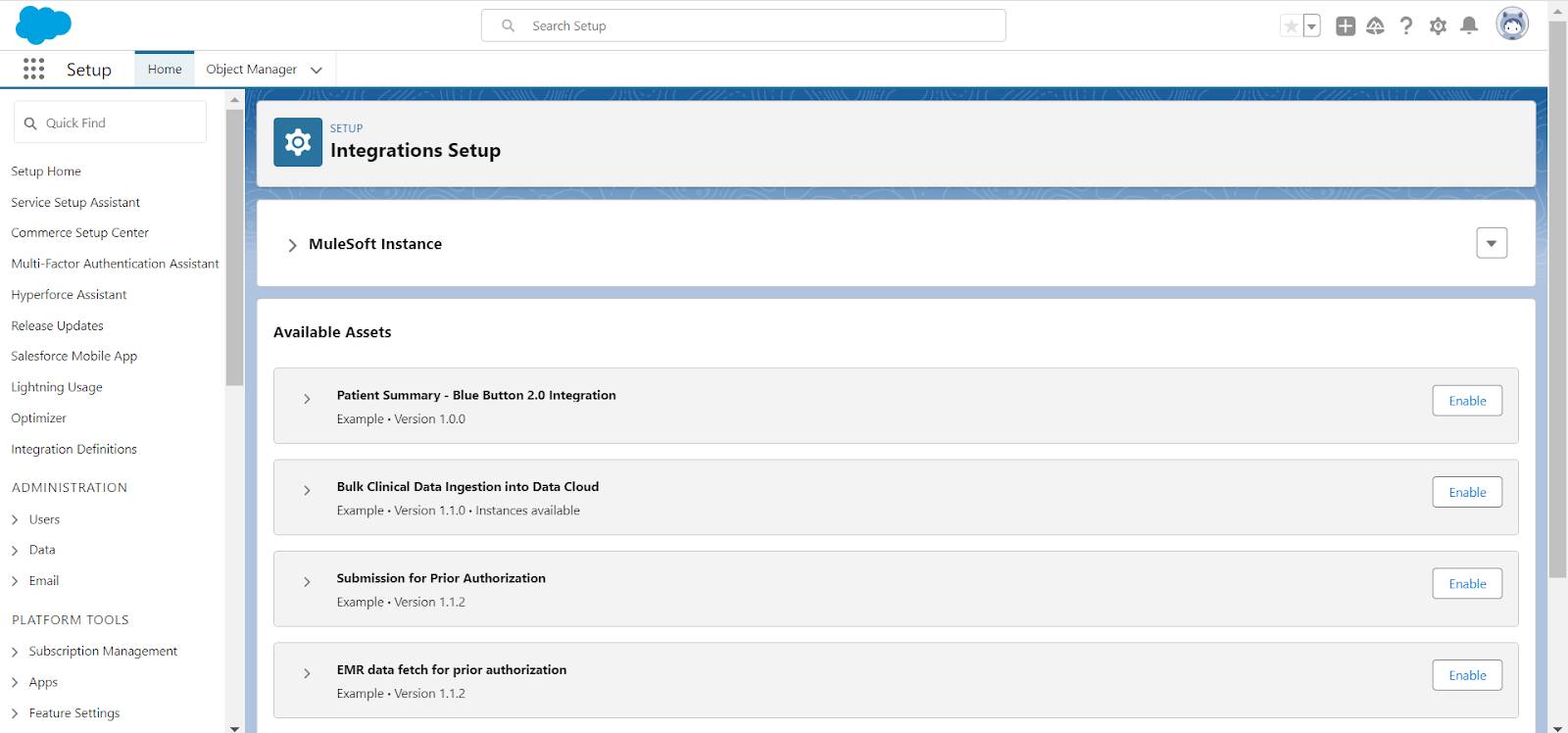The image size is (1568, 733).
Task: Enable EMR data fetch for prior authorization
Action: pyautogui.click(x=1467, y=675)
